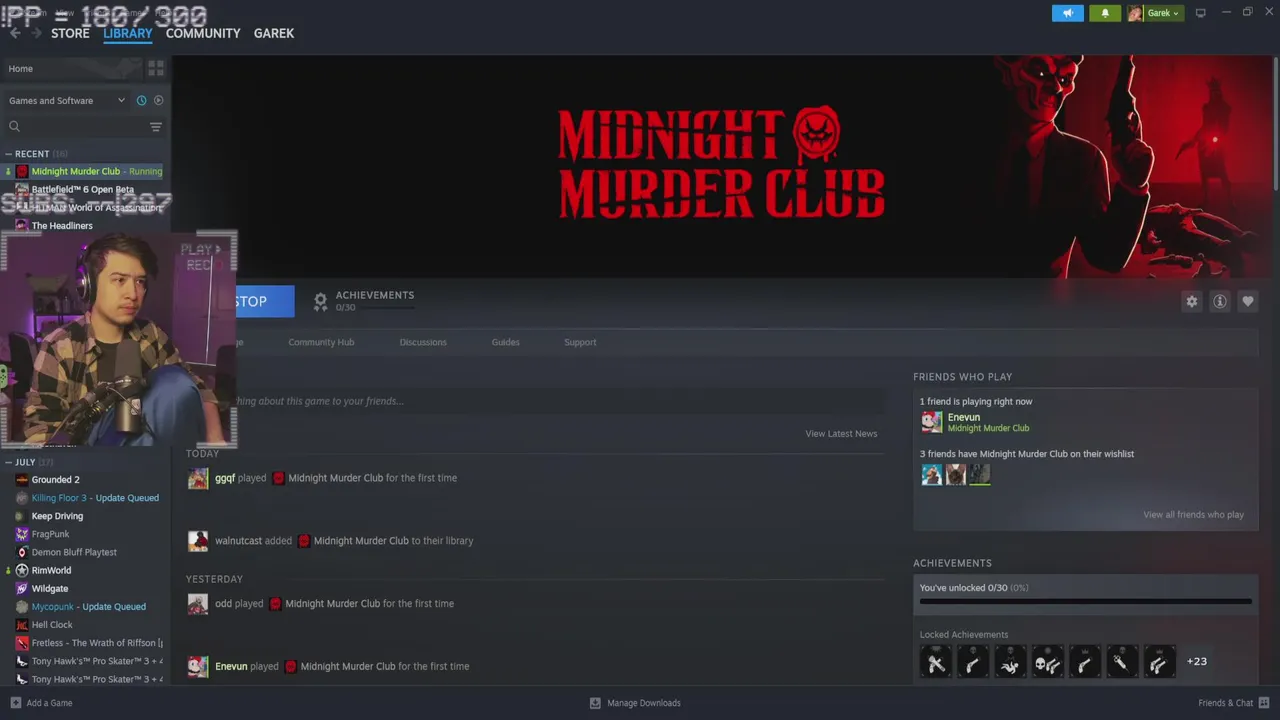Stop the running game with STOP button

[x=265, y=301]
